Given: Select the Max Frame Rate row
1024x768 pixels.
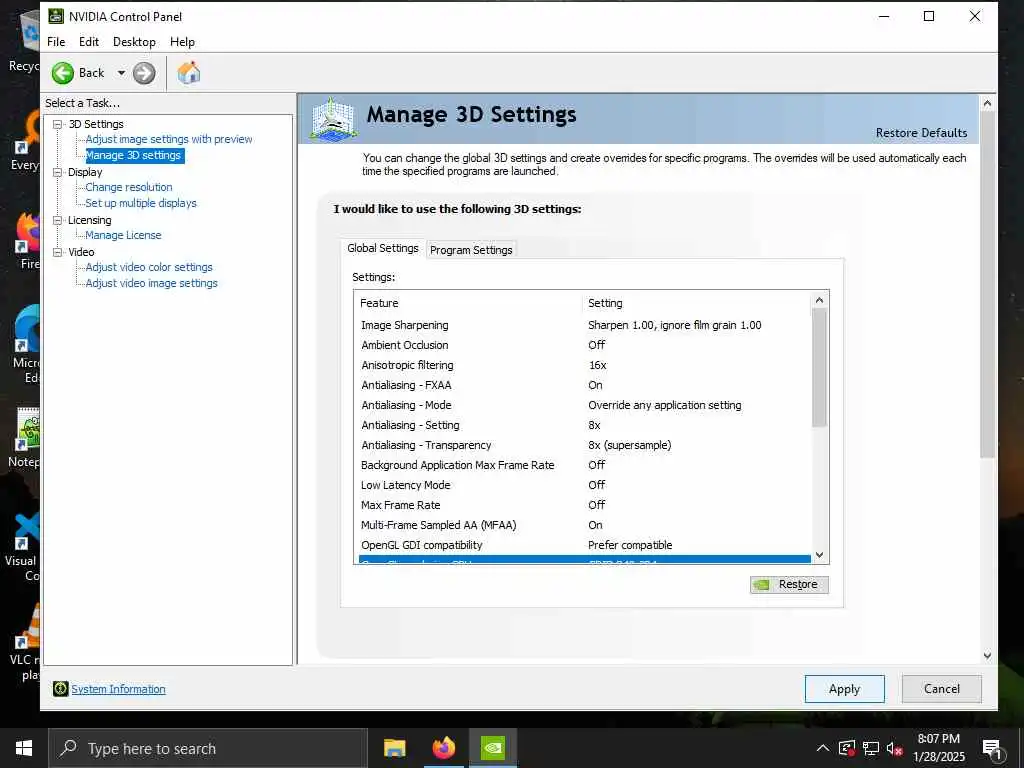Looking at the screenshot, I should (x=584, y=505).
